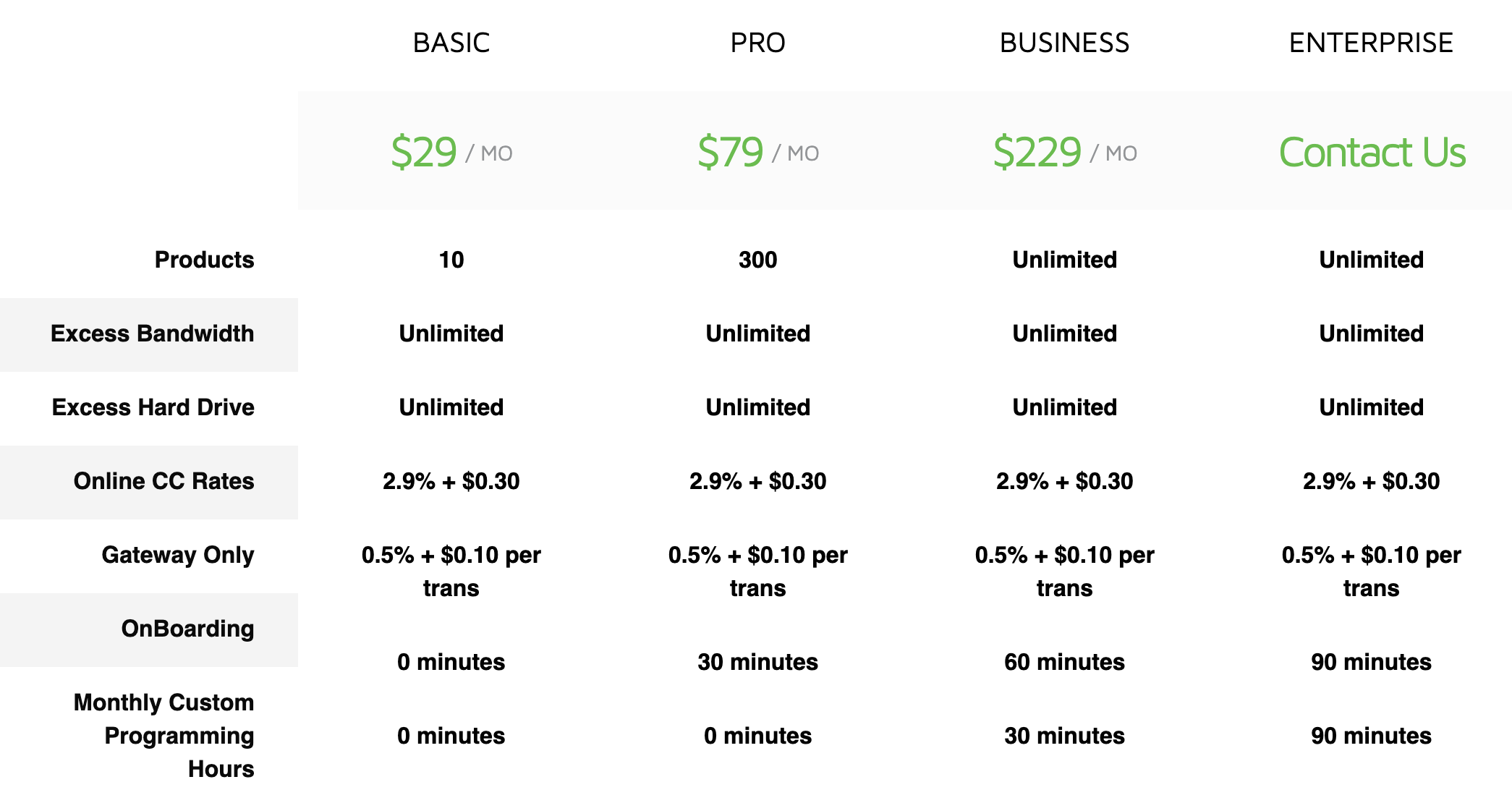The width and height of the screenshot is (1512, 803).
Task: Click the Excess Bandwidth row label
Action: pyautogui.click(x=152, y=333)
